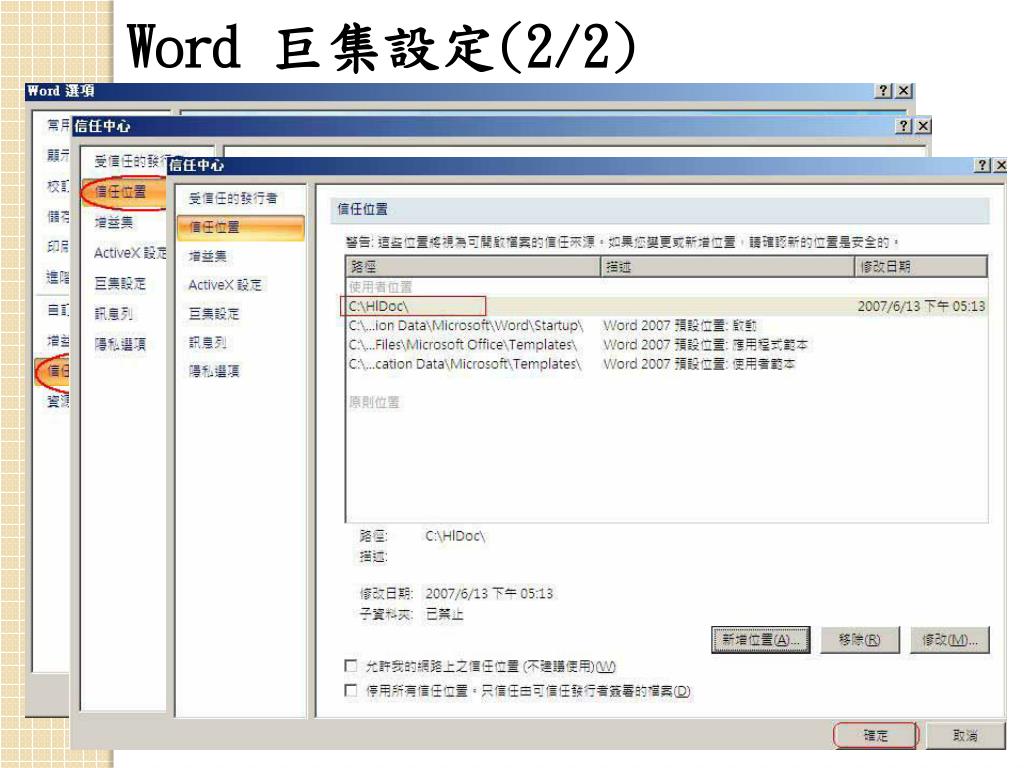Screen dimensions: 1024x768
Task: Open 增益集 in front Trust Center sidebar
Action: pyautogui.click(x=208, y=256)
